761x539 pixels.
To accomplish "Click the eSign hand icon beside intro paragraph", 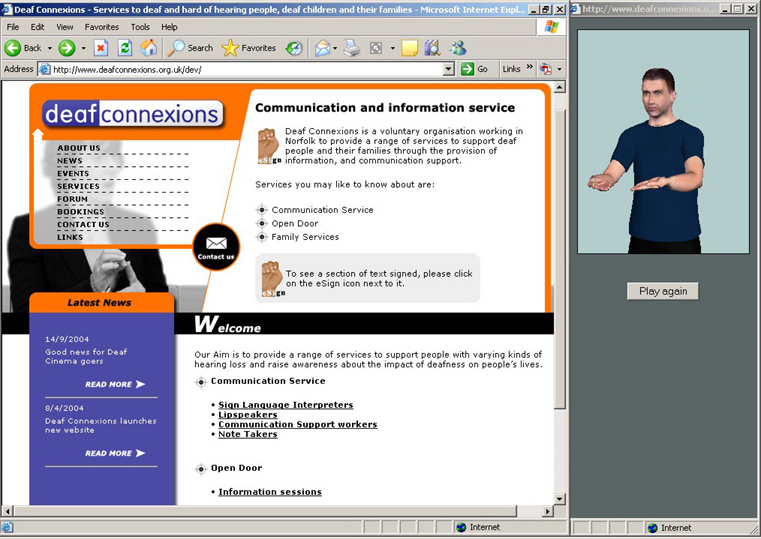I will pyautogui.click(x=269, y=146).
